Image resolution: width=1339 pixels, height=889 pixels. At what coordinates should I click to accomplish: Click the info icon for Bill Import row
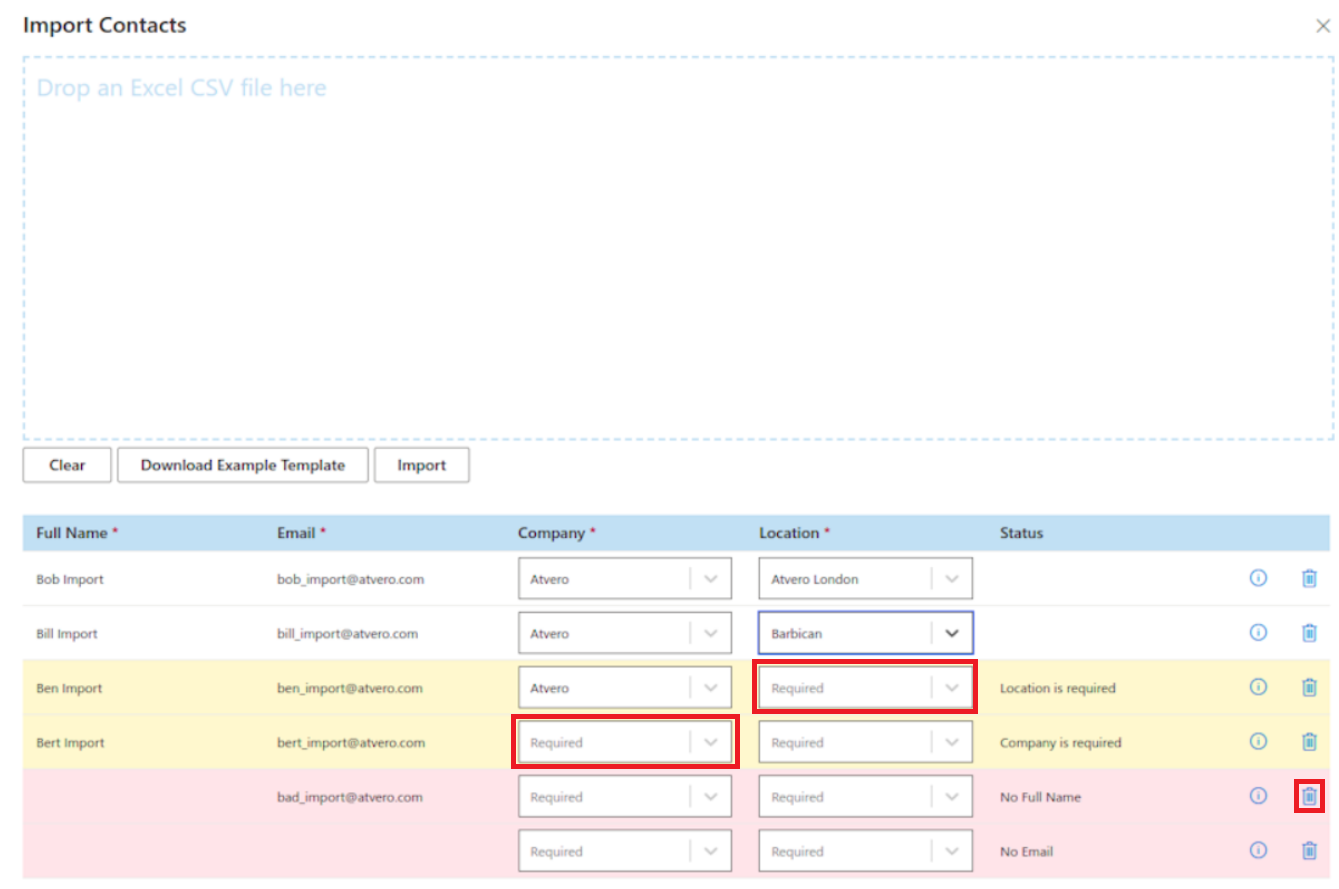click(1258, 632)
